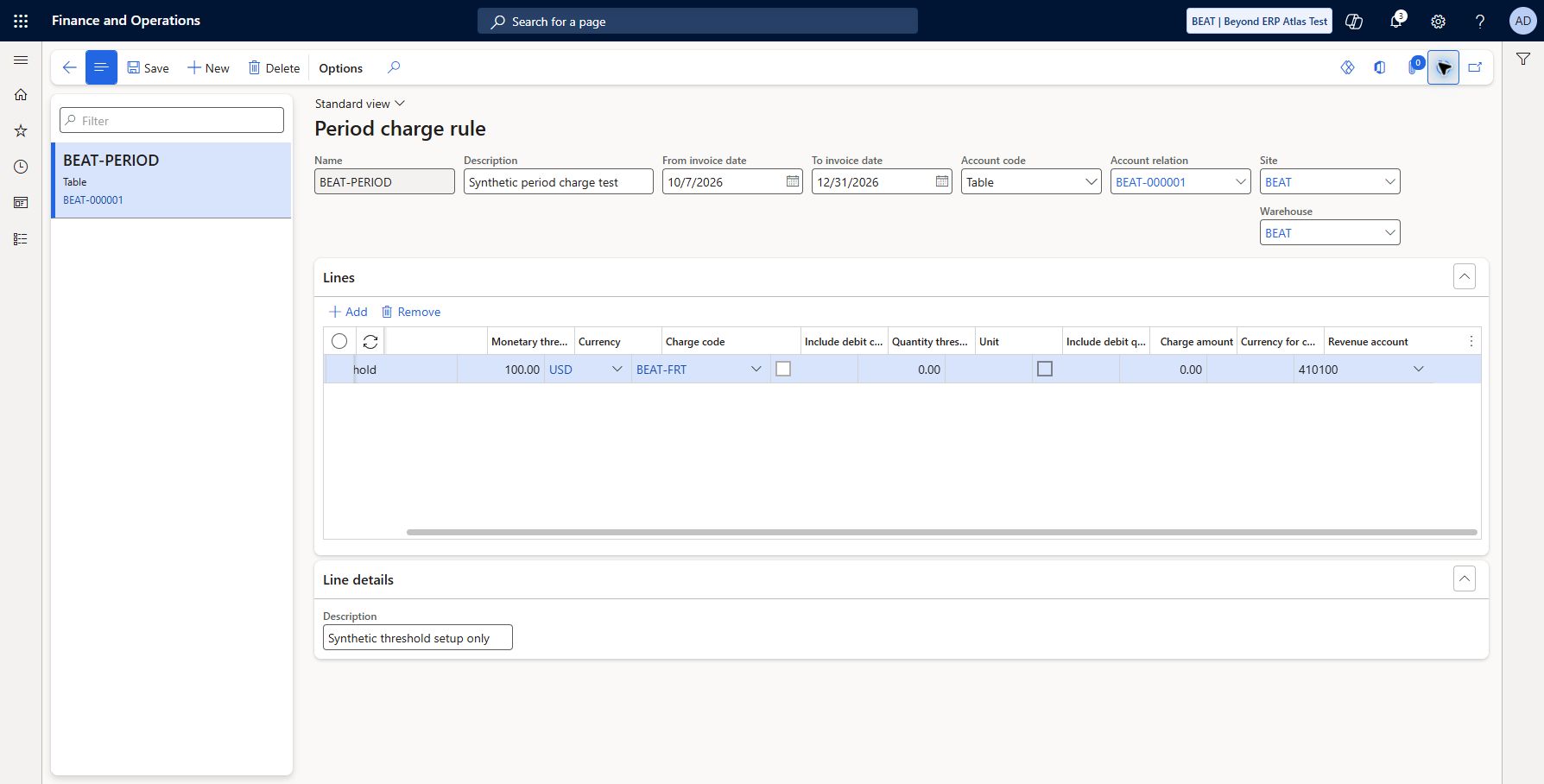The width and height of the screenshot is (1544, 784).
Task: Check Include debit checkbox after Charge code
Action: (x=783, y=369)
